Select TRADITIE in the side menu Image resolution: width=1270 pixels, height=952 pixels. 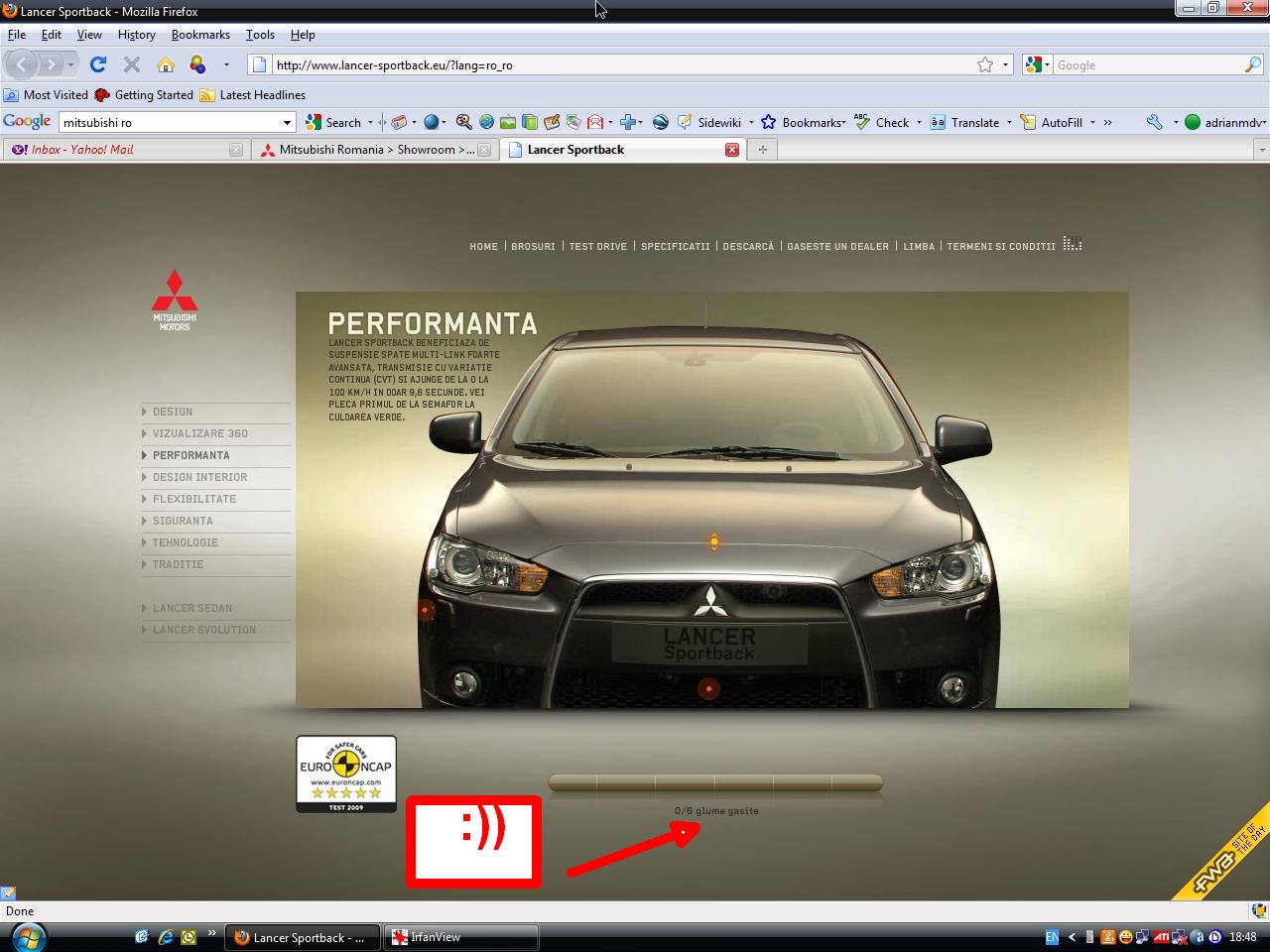(x=178, y=564)
